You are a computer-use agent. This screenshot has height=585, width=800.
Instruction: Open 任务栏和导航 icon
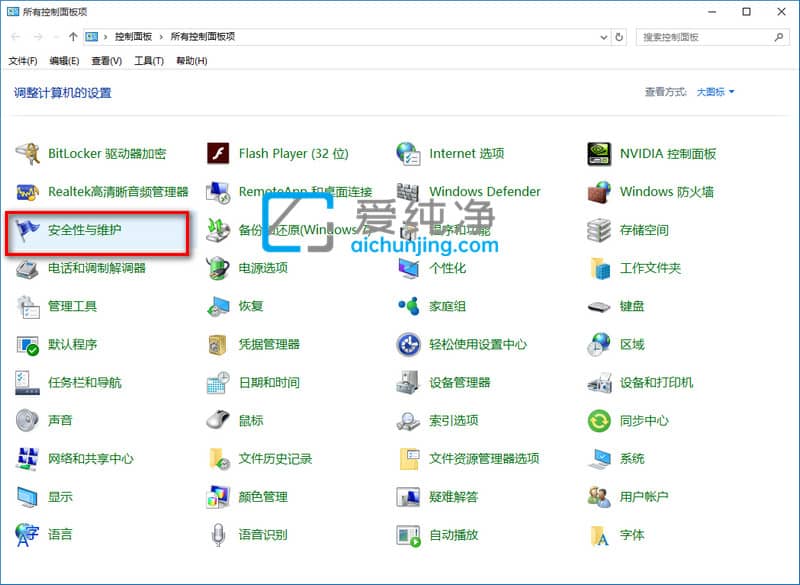tap(28, 383)
